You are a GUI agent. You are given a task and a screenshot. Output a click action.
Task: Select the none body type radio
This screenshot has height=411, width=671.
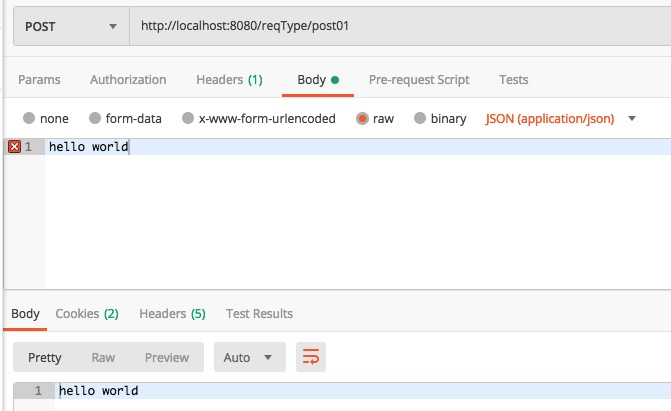(28, 118)
